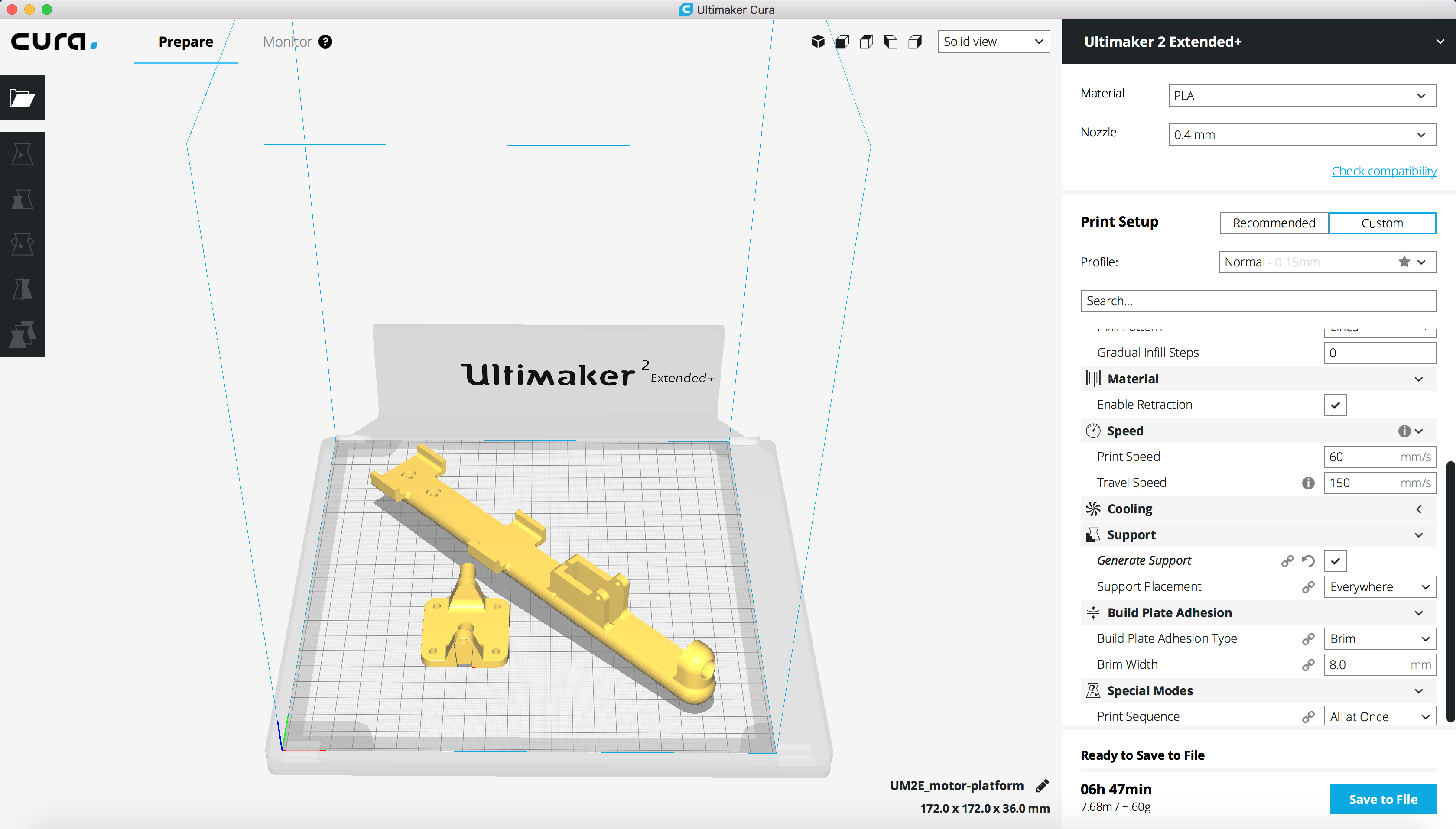Image resolution: width=1456 pixels, height=829 pixels.
Task: Click the Print Speed value field
Action: [1380, 457]
